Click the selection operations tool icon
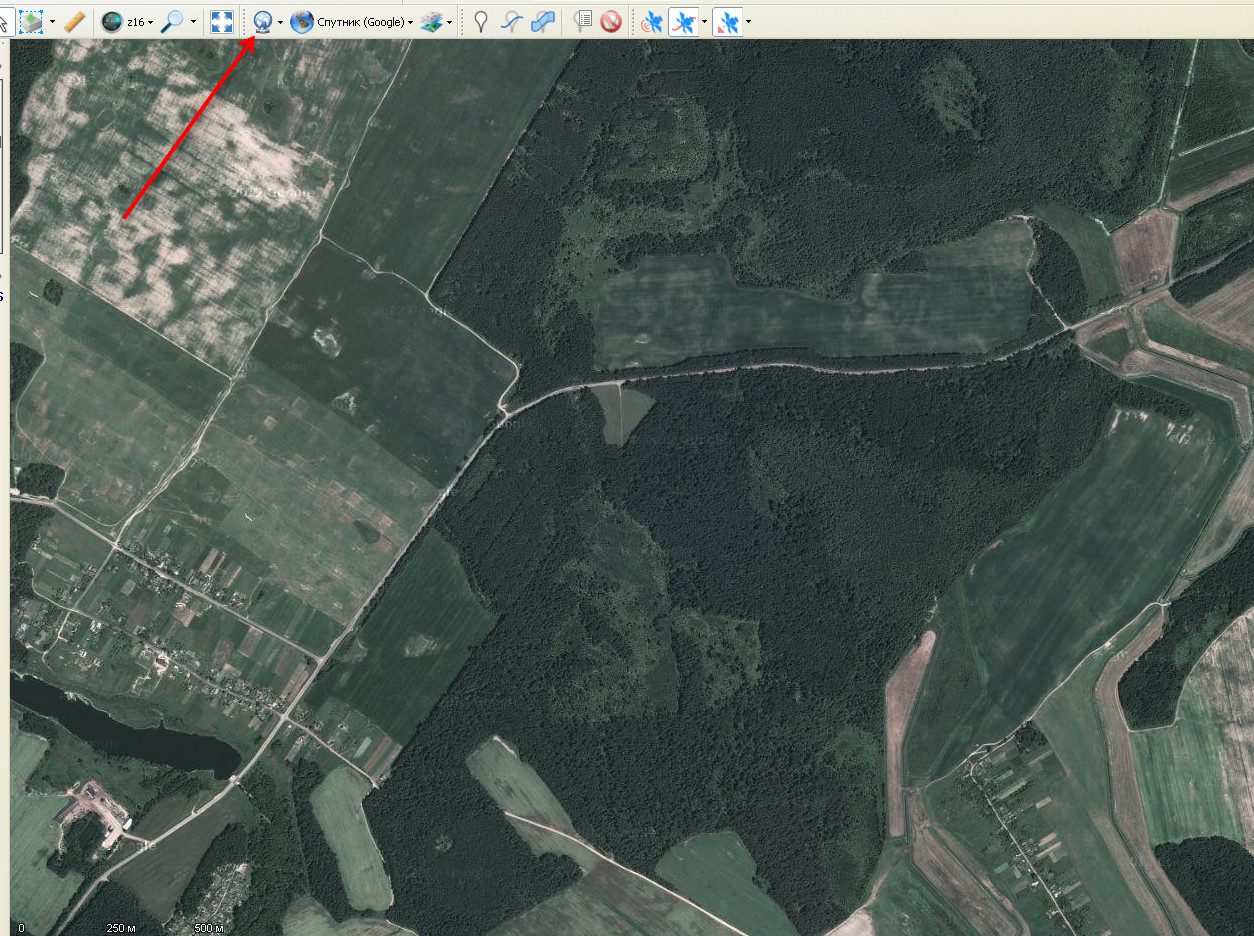Screen dimensions: 1254x936 tap(31, 21)
